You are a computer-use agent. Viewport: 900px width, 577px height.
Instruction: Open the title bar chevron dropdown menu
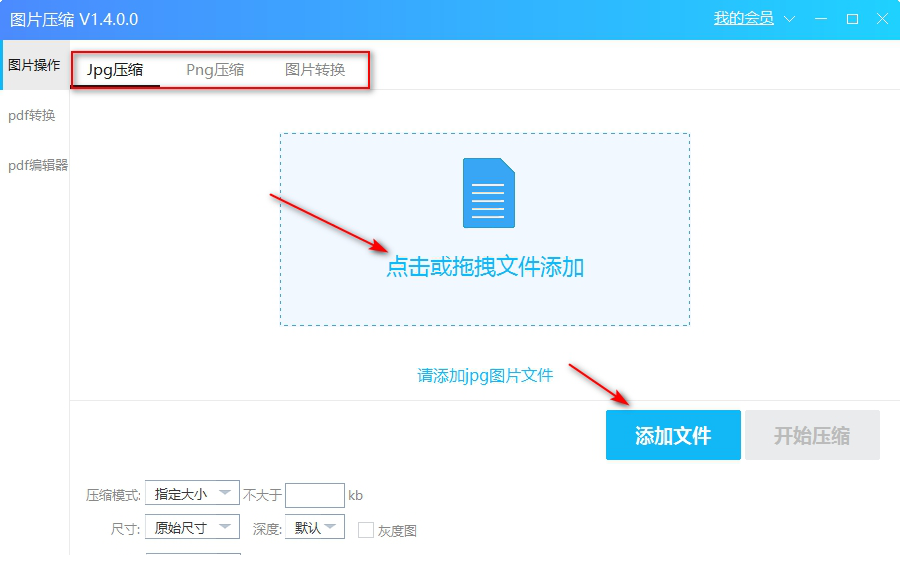(x=790, y=19)
